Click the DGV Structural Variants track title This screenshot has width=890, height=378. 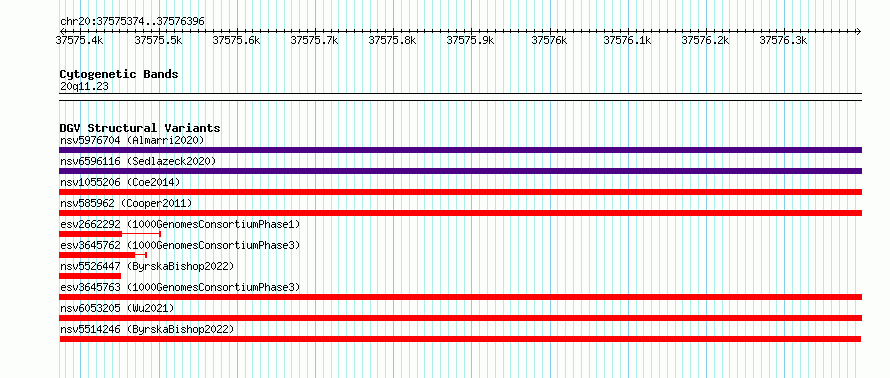140,128
